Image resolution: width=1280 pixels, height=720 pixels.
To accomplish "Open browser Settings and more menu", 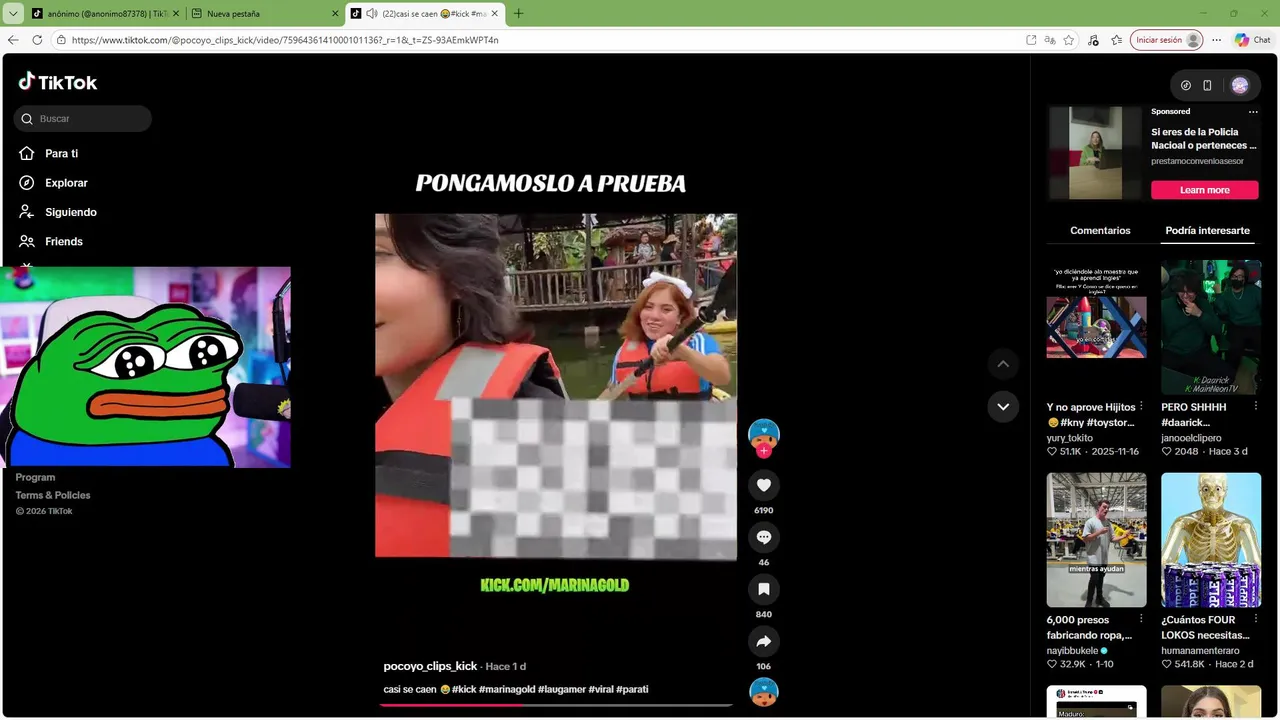I will coord(1216,40).
